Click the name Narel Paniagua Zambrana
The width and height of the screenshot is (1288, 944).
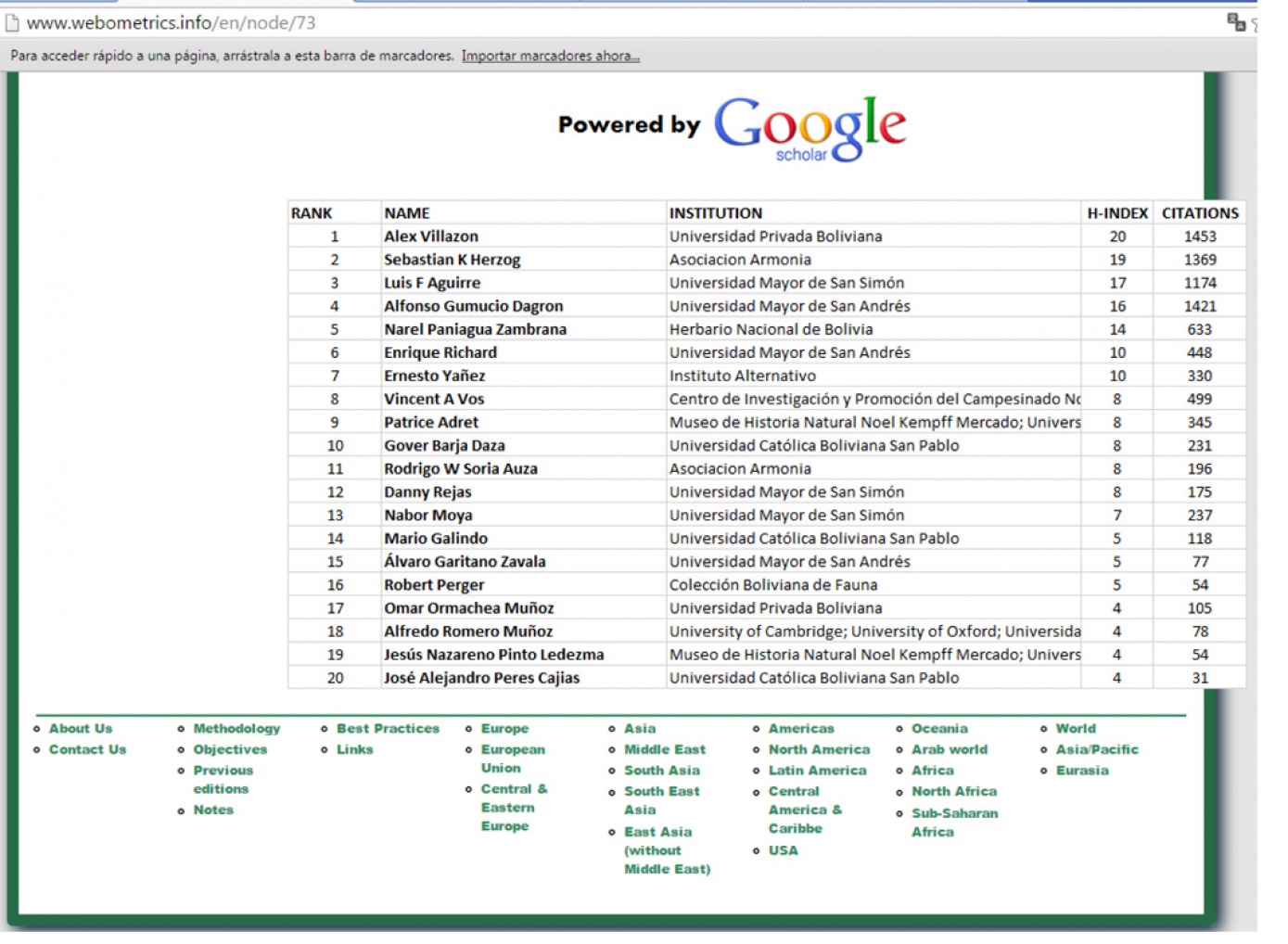coord(475,329)
